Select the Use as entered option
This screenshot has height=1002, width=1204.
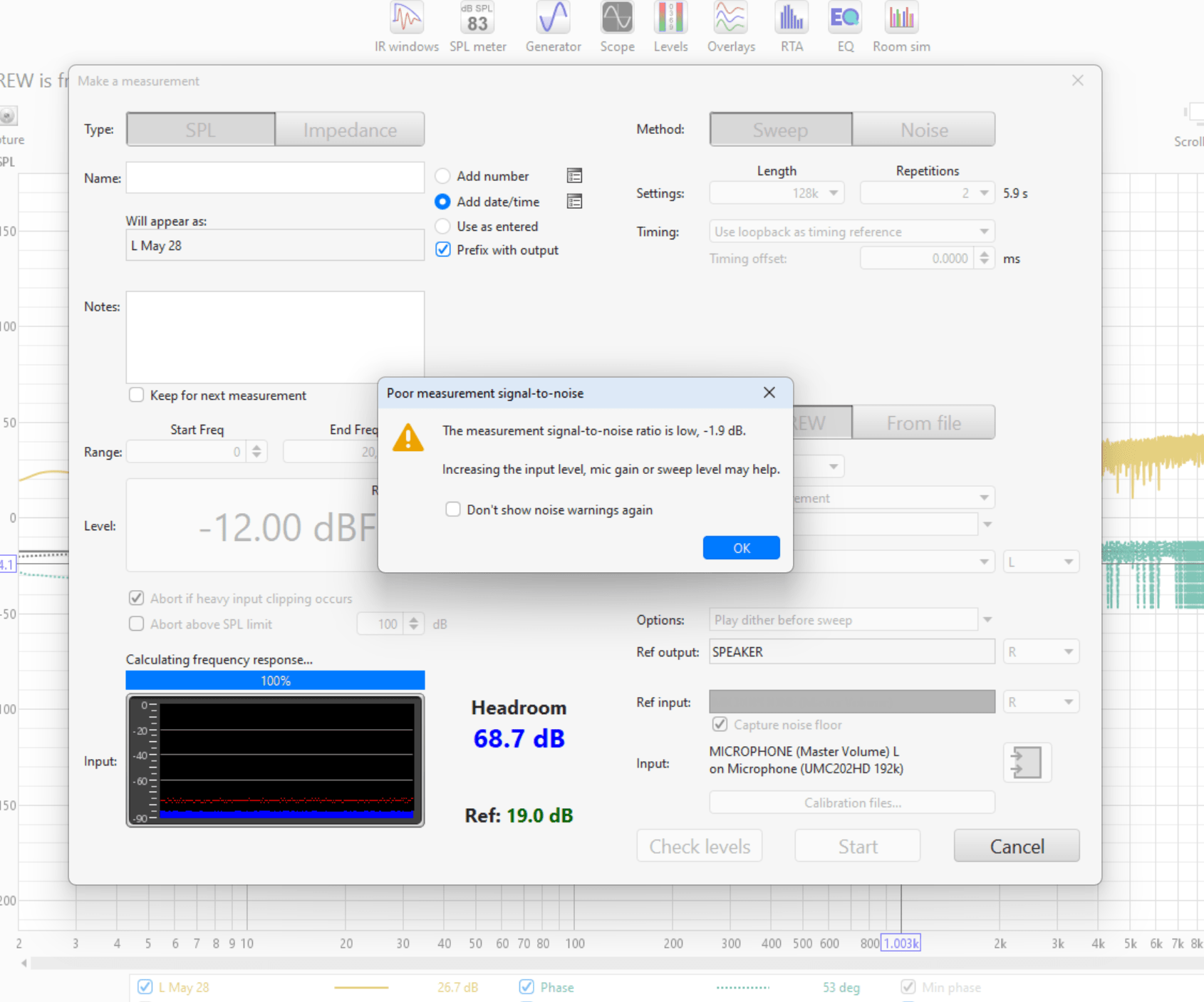442,226
